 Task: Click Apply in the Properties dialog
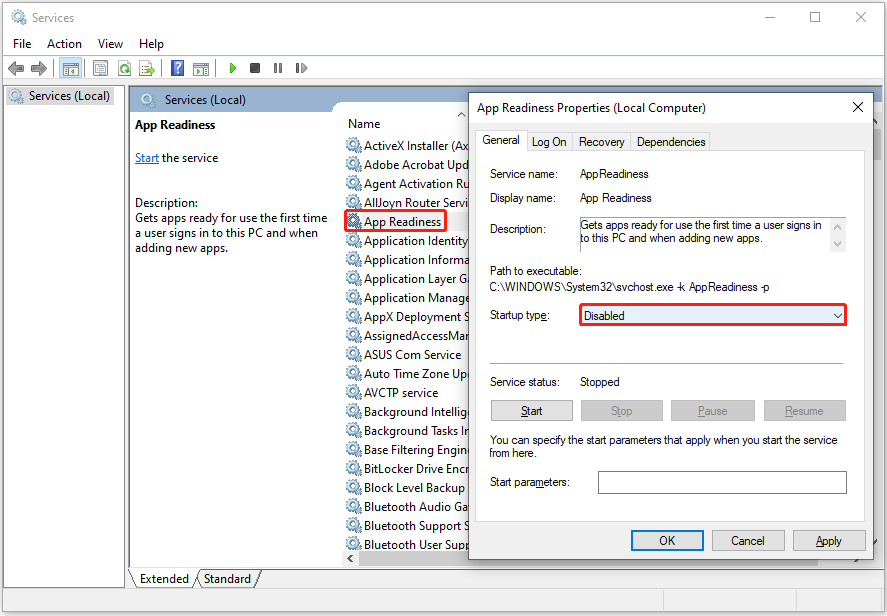click(829, 540)
